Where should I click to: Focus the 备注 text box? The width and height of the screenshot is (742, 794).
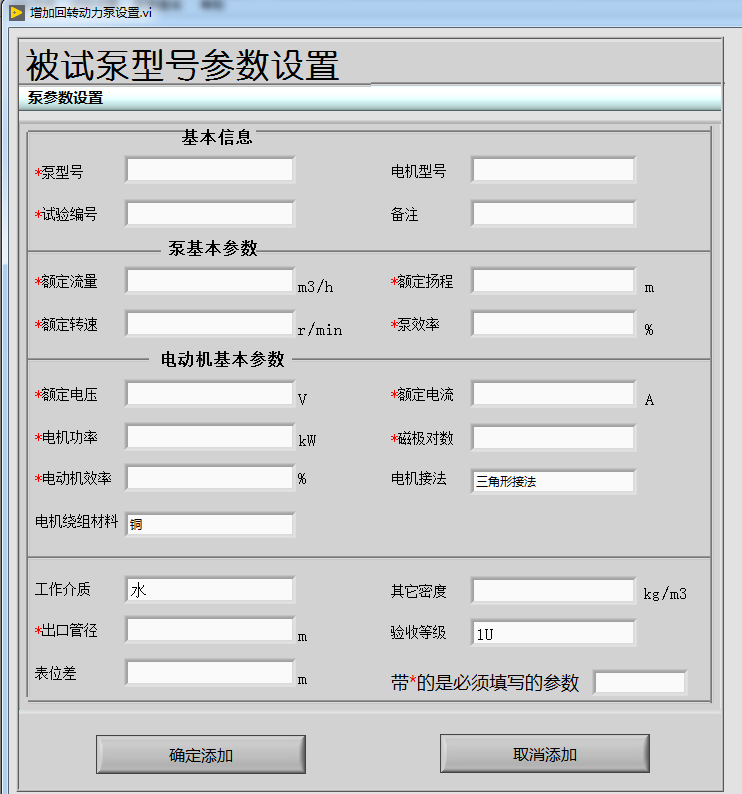[553, 214]
